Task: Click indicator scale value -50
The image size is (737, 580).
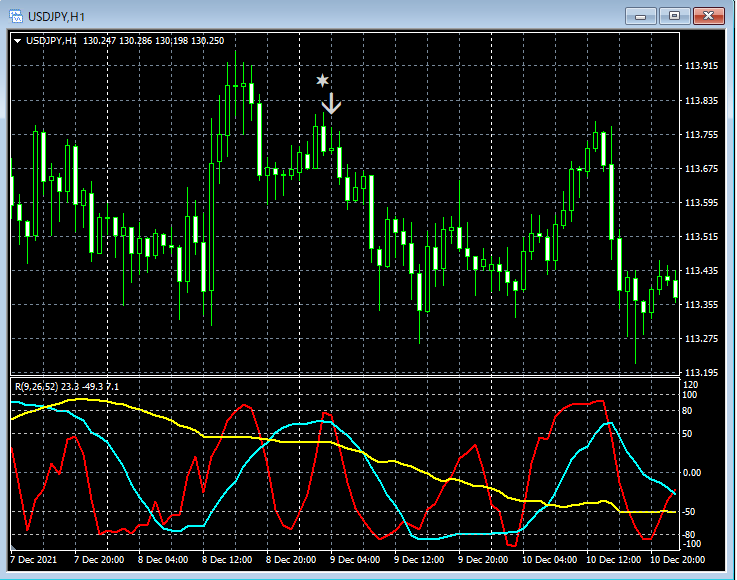Action: (x=688, y=511)
